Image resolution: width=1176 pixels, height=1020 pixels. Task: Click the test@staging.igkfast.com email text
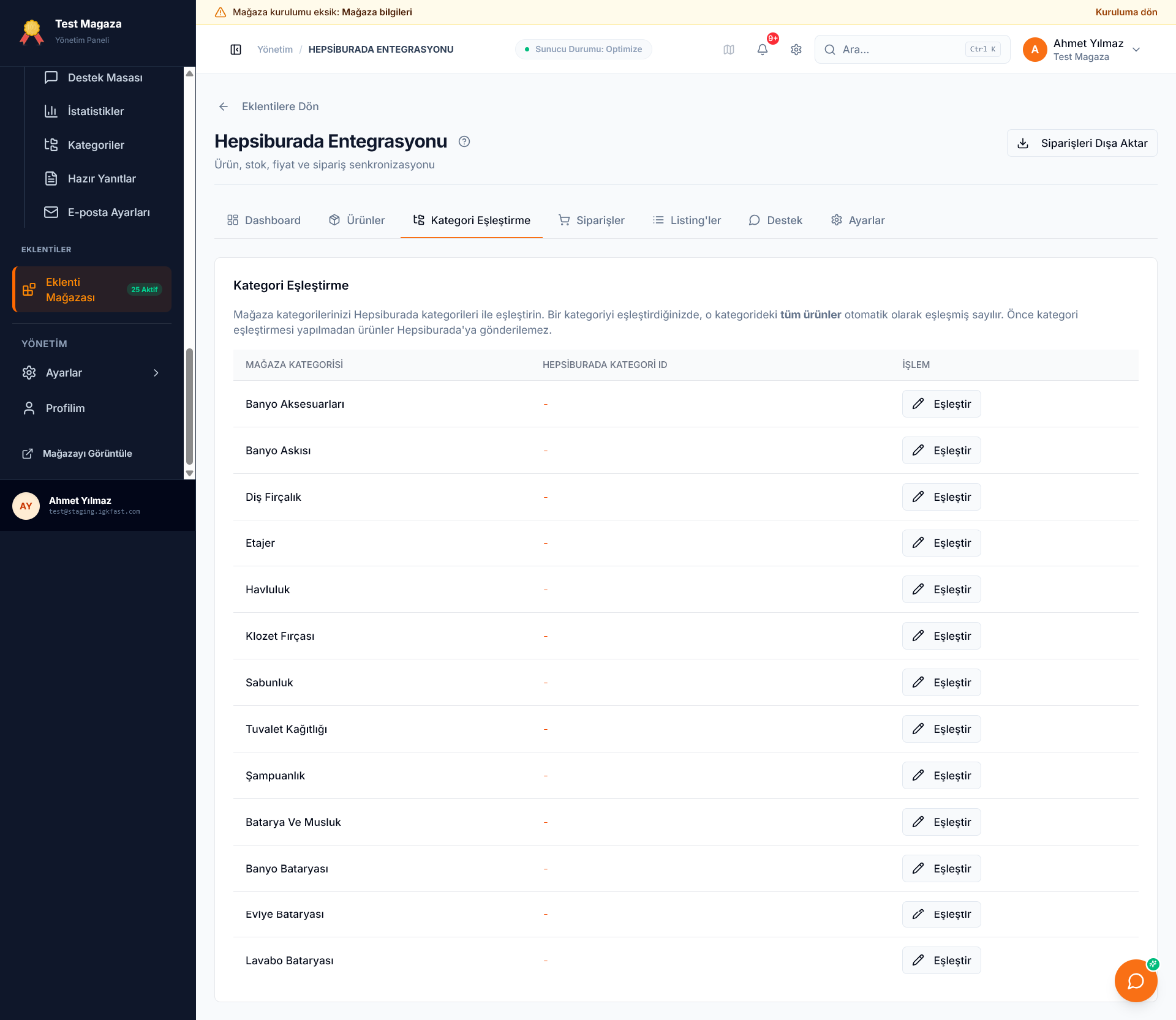[x=94, y=512]
